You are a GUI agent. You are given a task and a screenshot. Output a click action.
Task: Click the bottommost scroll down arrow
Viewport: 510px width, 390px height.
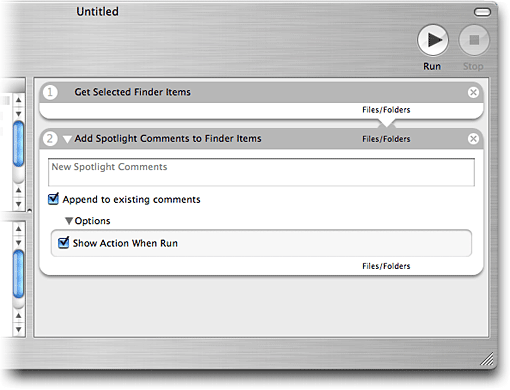coord(19,330)
